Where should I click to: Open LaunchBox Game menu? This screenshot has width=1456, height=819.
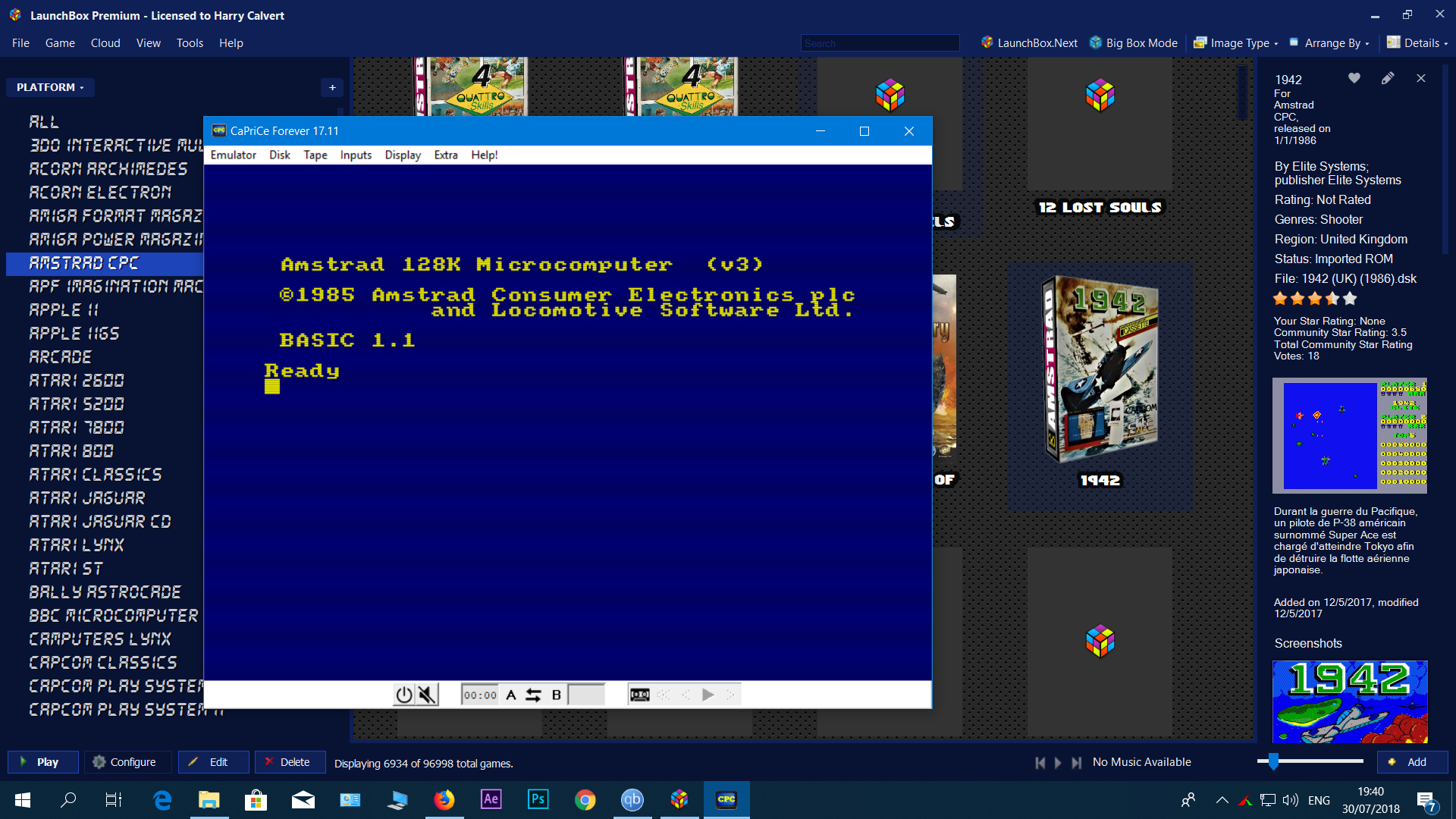coord(60,43)
